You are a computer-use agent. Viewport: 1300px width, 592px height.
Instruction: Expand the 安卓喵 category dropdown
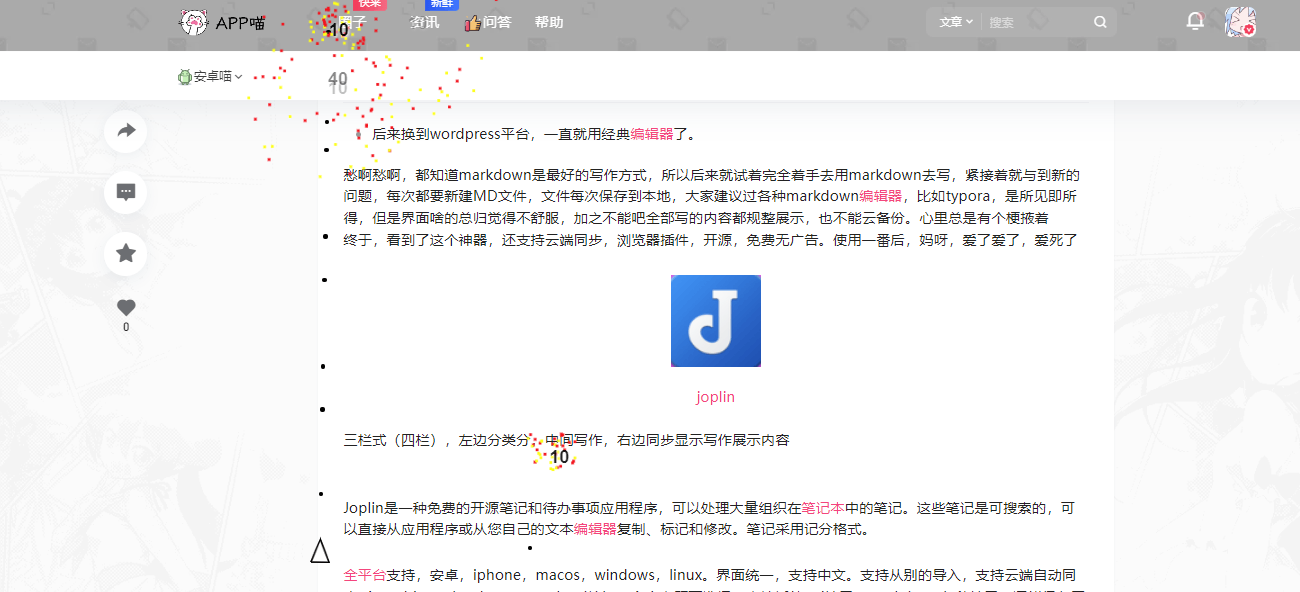(x=211, y=76)
